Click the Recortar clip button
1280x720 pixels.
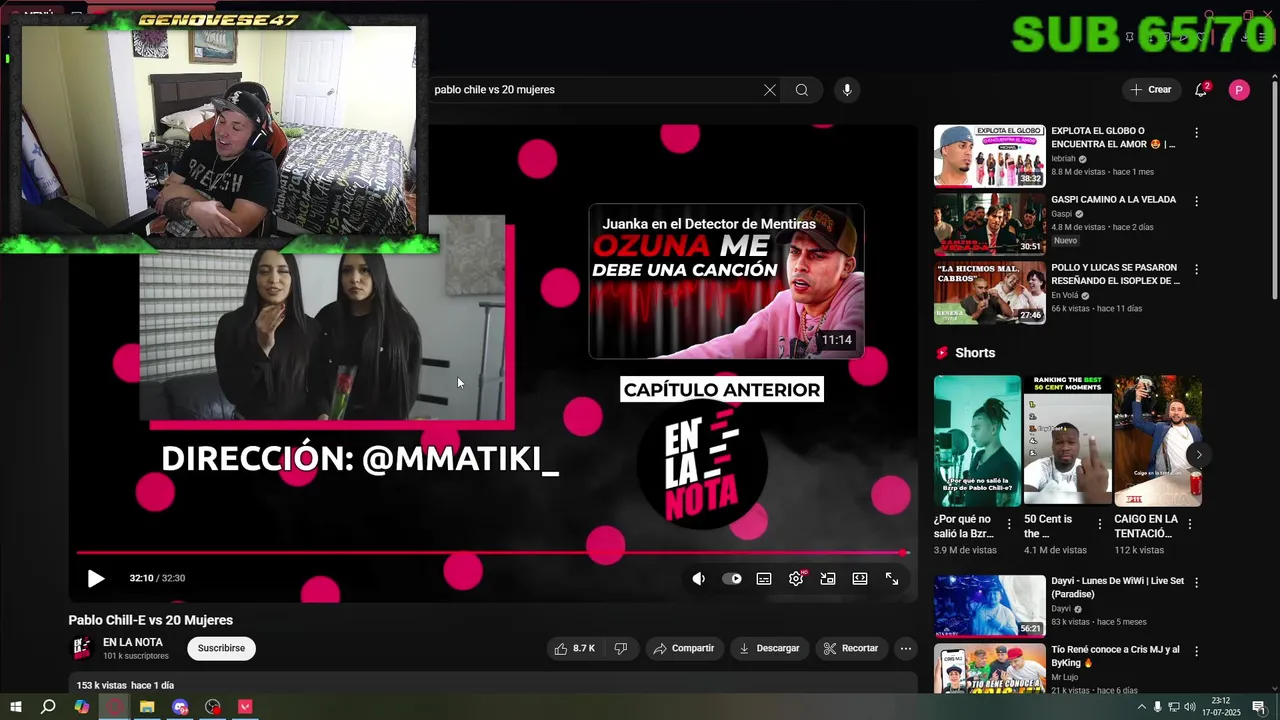(851, 649)
